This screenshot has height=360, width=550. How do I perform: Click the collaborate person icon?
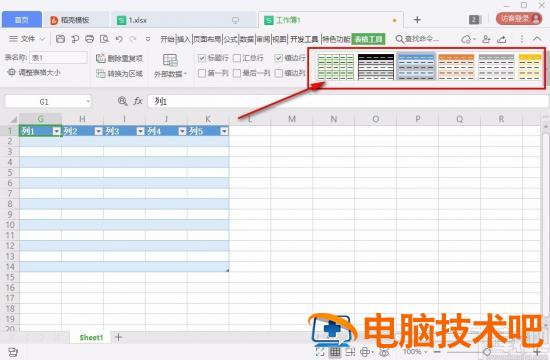pyautogui.click(x=486, y=39)
